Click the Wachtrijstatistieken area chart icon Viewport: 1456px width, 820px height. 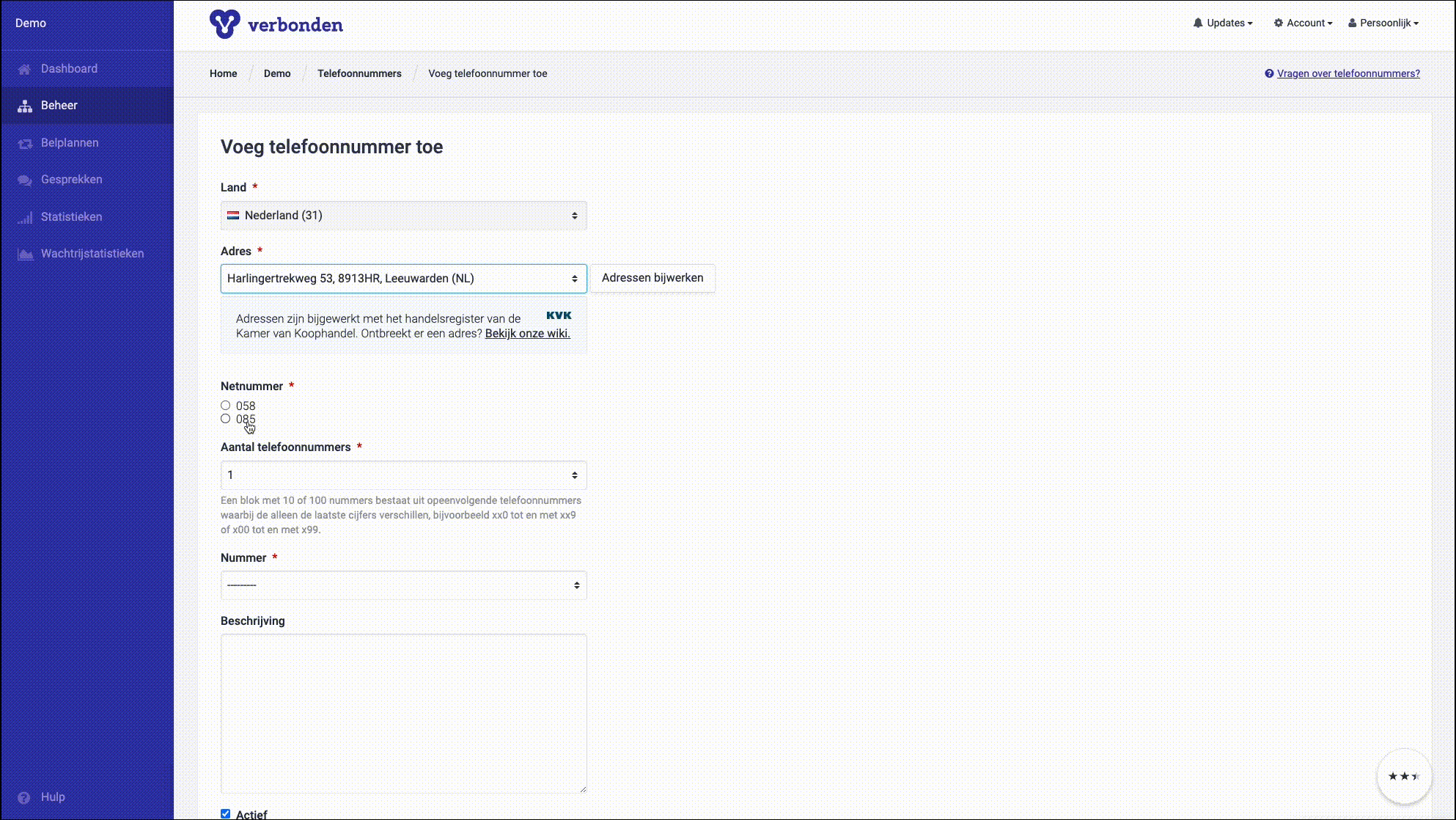25,254
